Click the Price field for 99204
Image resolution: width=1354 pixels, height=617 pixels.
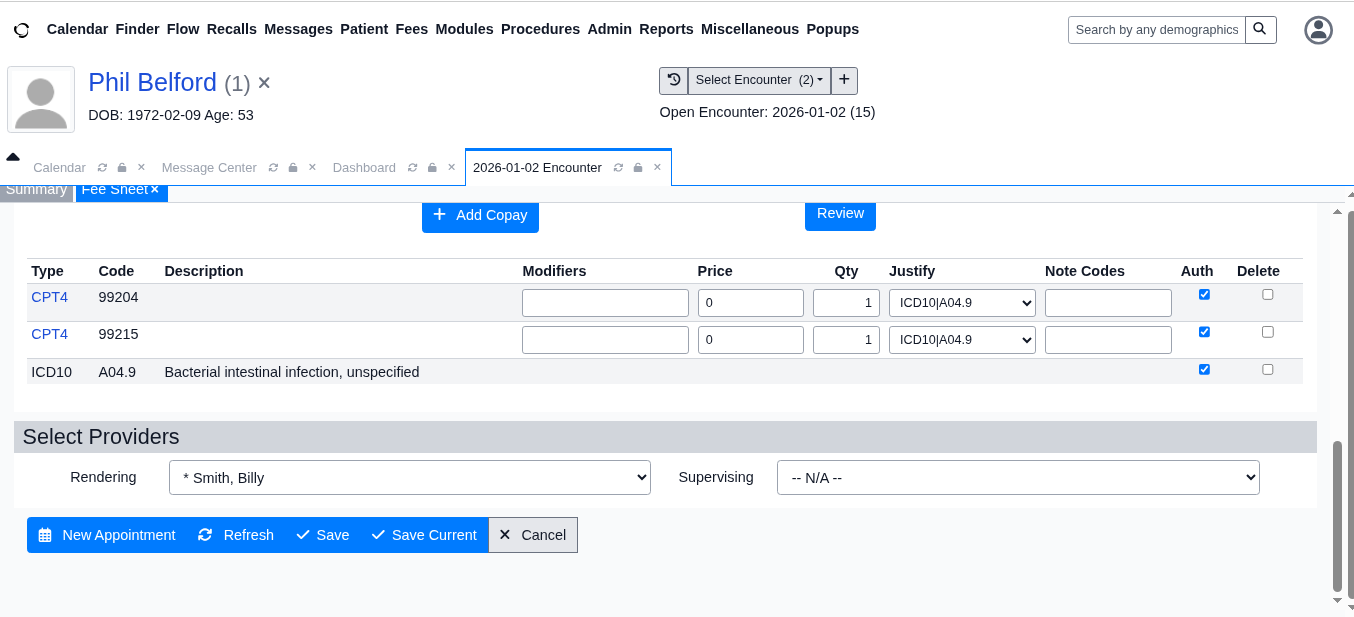tap(750, 303)
